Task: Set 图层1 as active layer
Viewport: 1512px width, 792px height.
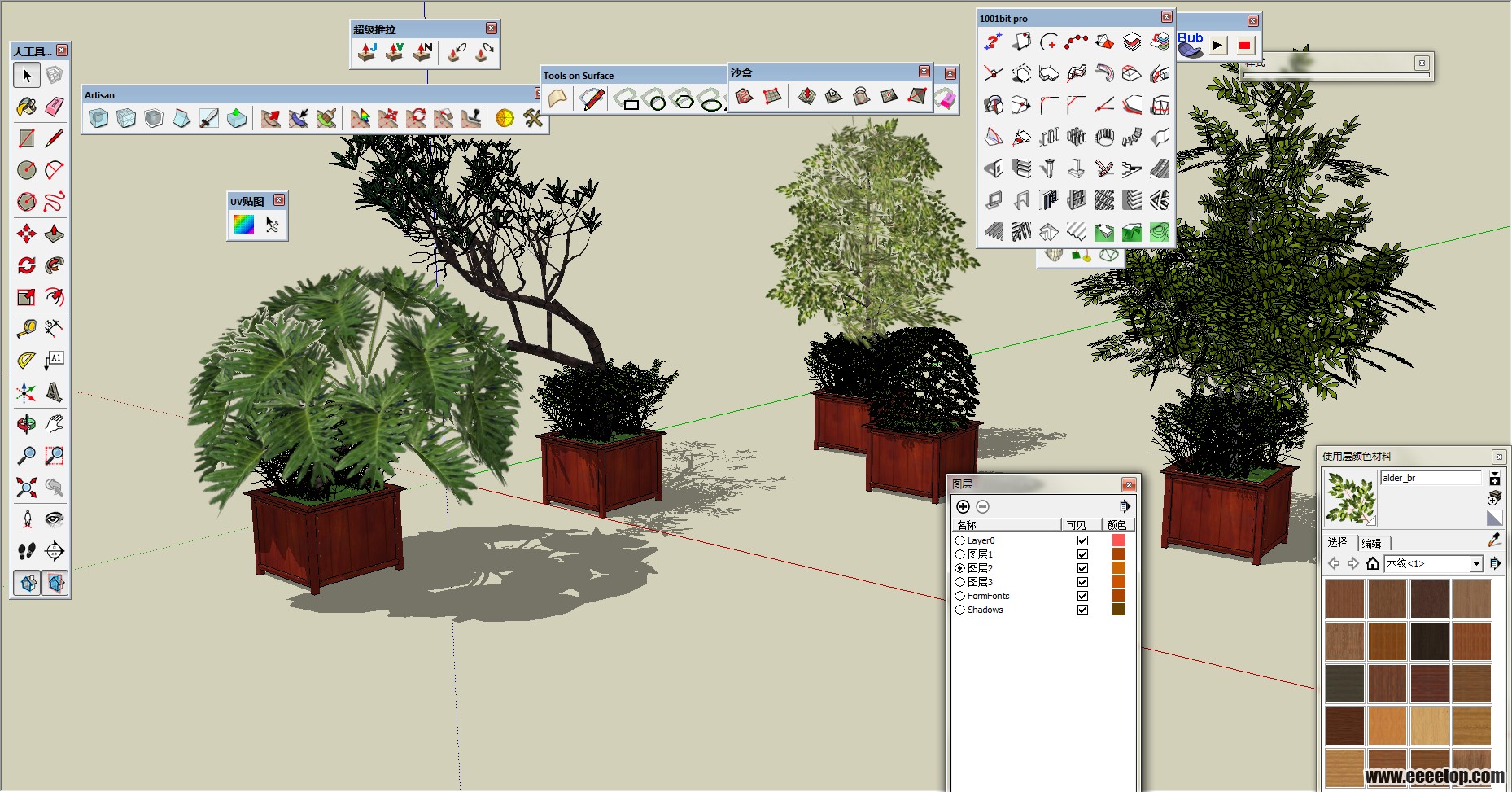Action: 960,554
